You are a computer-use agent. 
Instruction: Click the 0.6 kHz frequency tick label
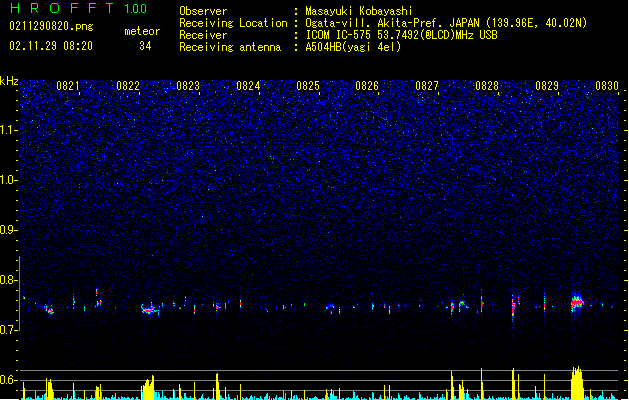[x=9, y=380]
